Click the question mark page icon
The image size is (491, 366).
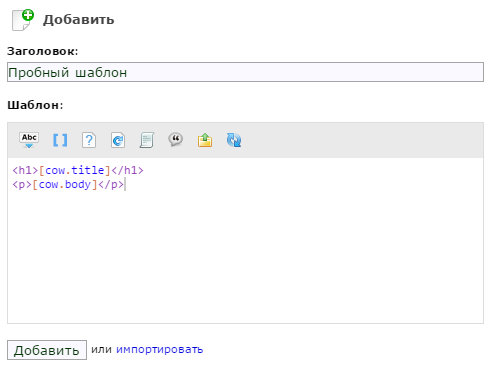(x=89, y=140)
